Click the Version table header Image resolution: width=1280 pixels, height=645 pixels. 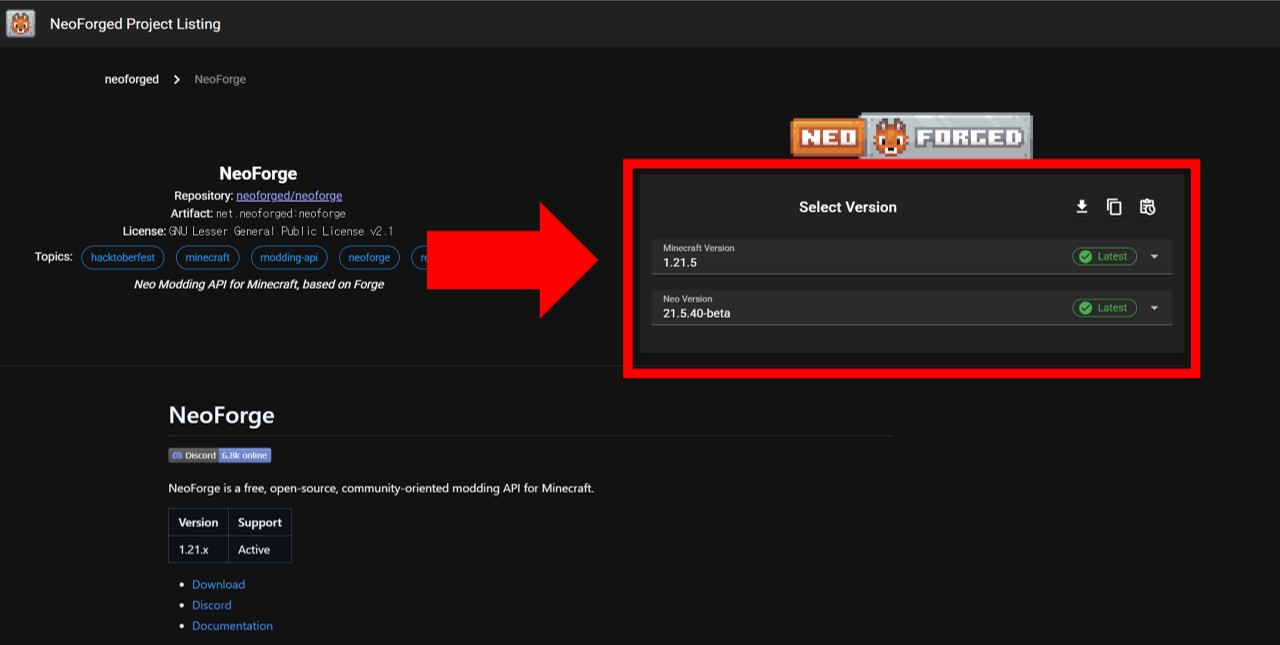click(198, 523)
